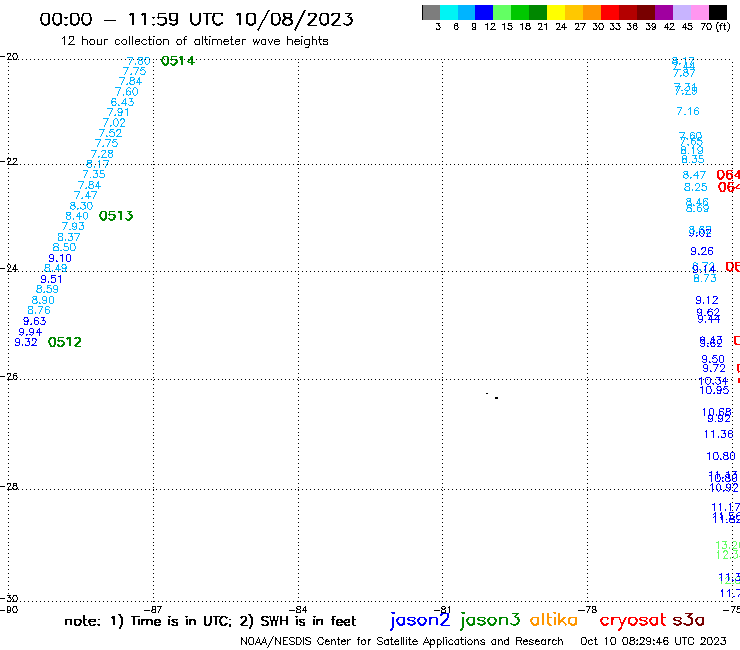Click the wave height value '7.02'

coord(114,123)
